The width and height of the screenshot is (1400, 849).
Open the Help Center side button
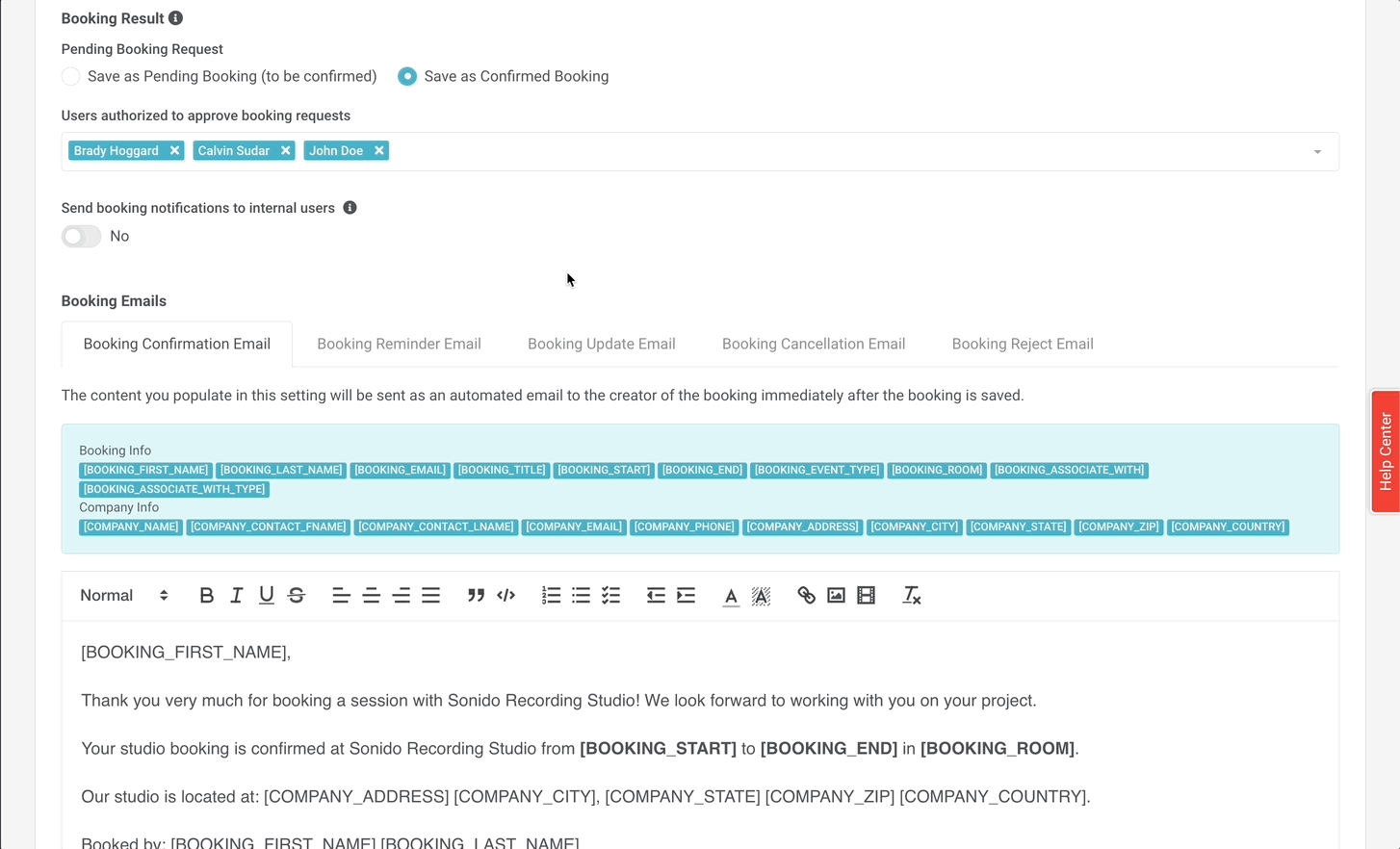tap(1385, 451)
